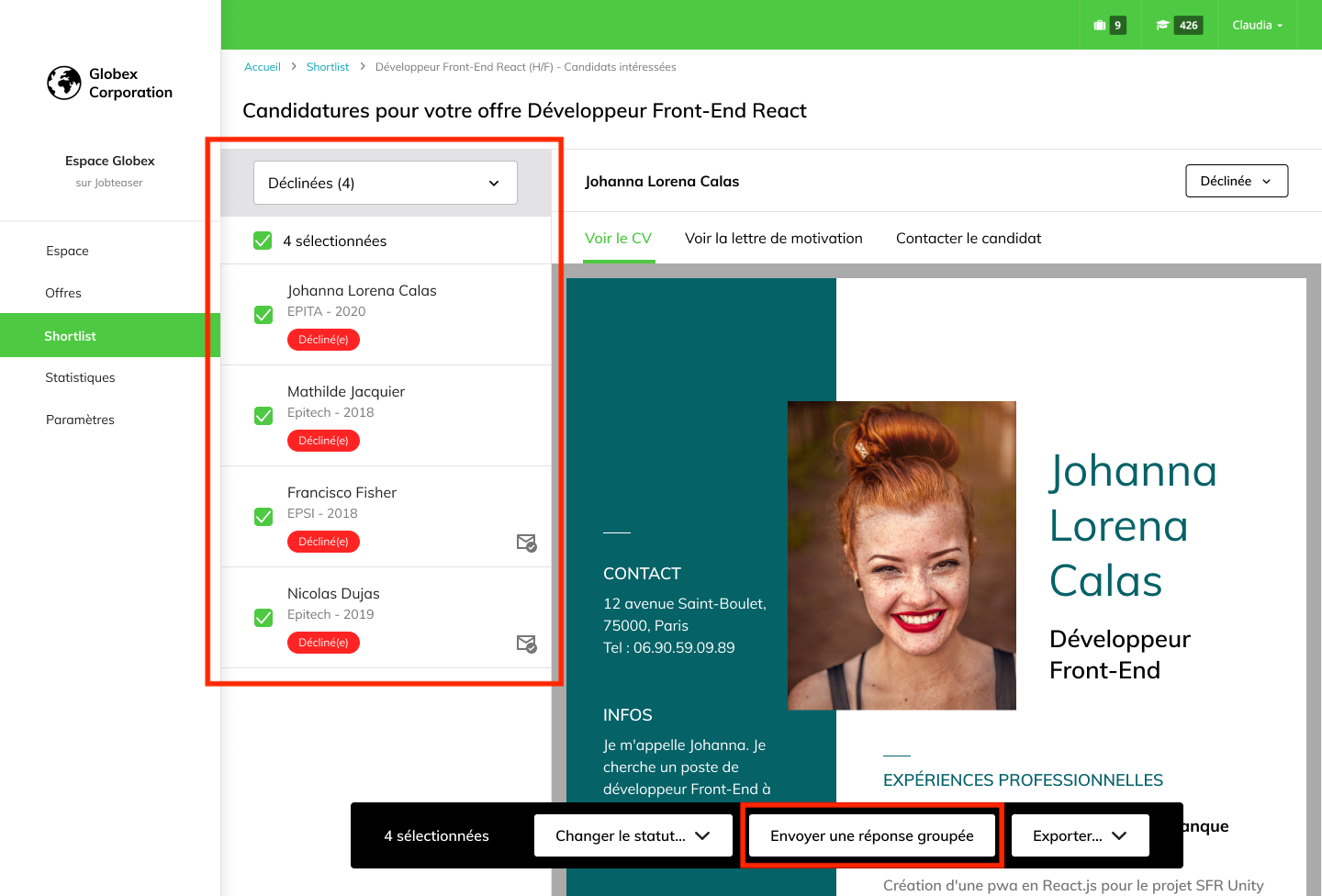This screenshot has width=1322, height=896.
Task: Click Envoyer une réponse groupée button
Action: pos(871,835)
